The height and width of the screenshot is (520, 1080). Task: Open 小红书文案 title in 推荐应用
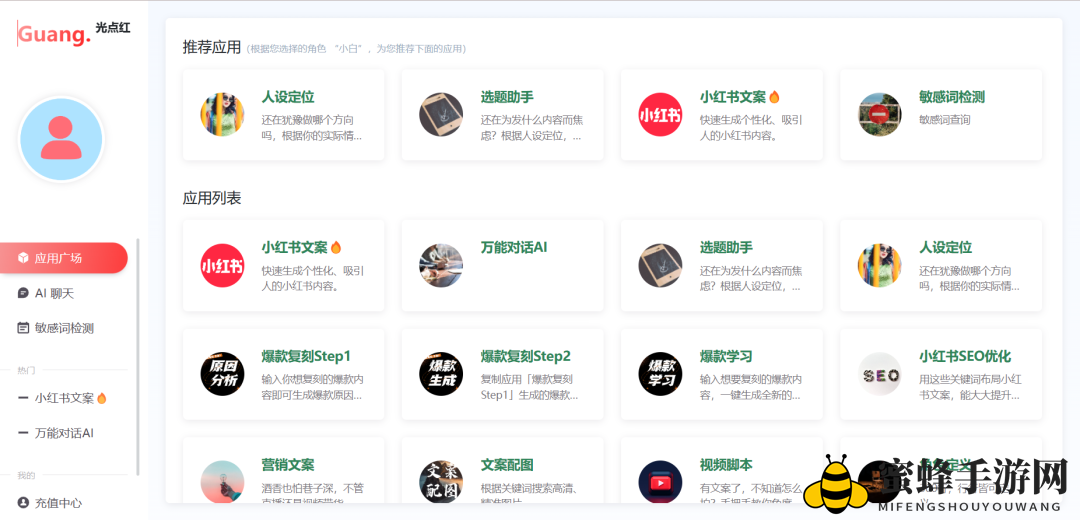point(733,97)
